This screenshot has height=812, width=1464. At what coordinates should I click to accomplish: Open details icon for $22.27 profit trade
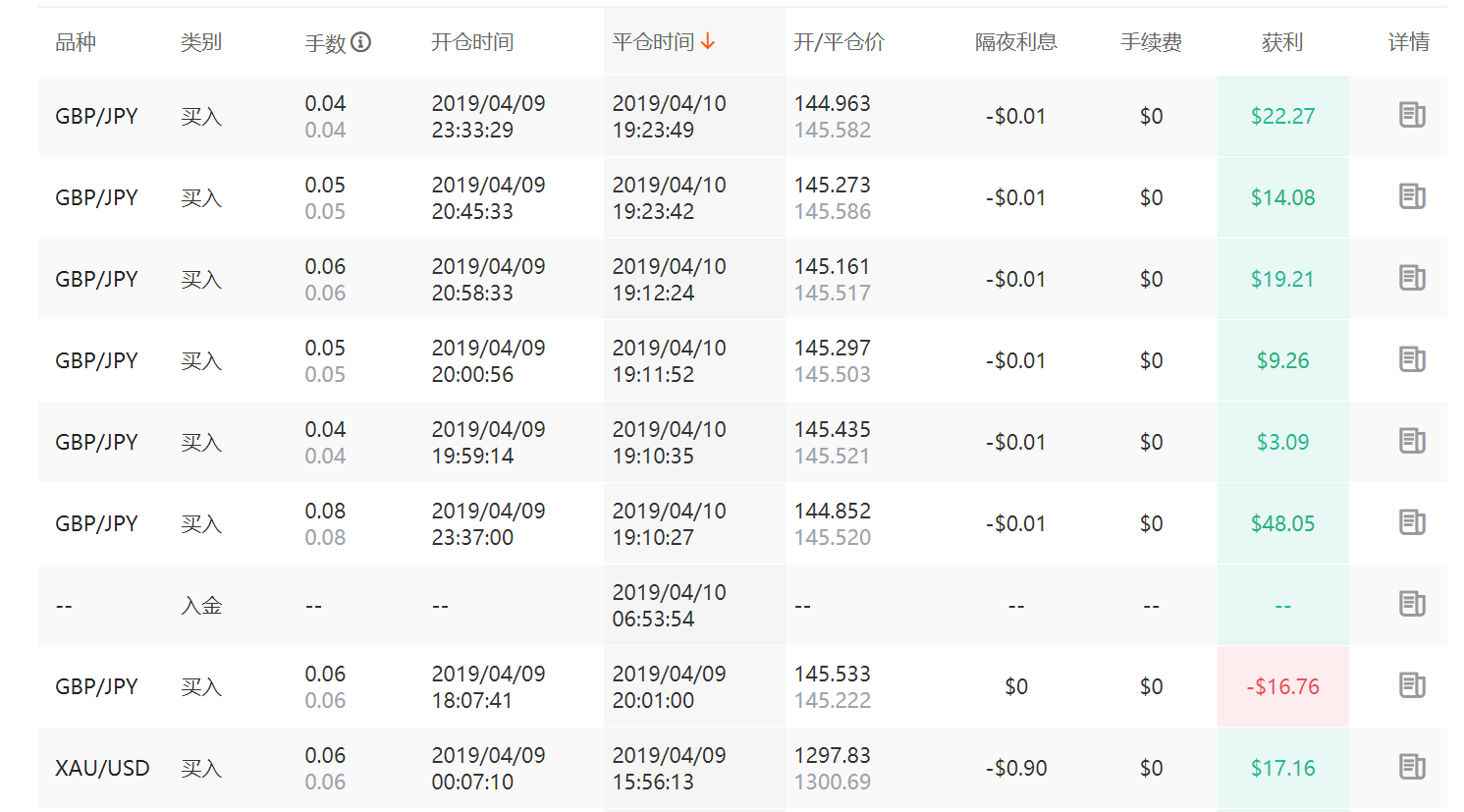coord(1411,116)
